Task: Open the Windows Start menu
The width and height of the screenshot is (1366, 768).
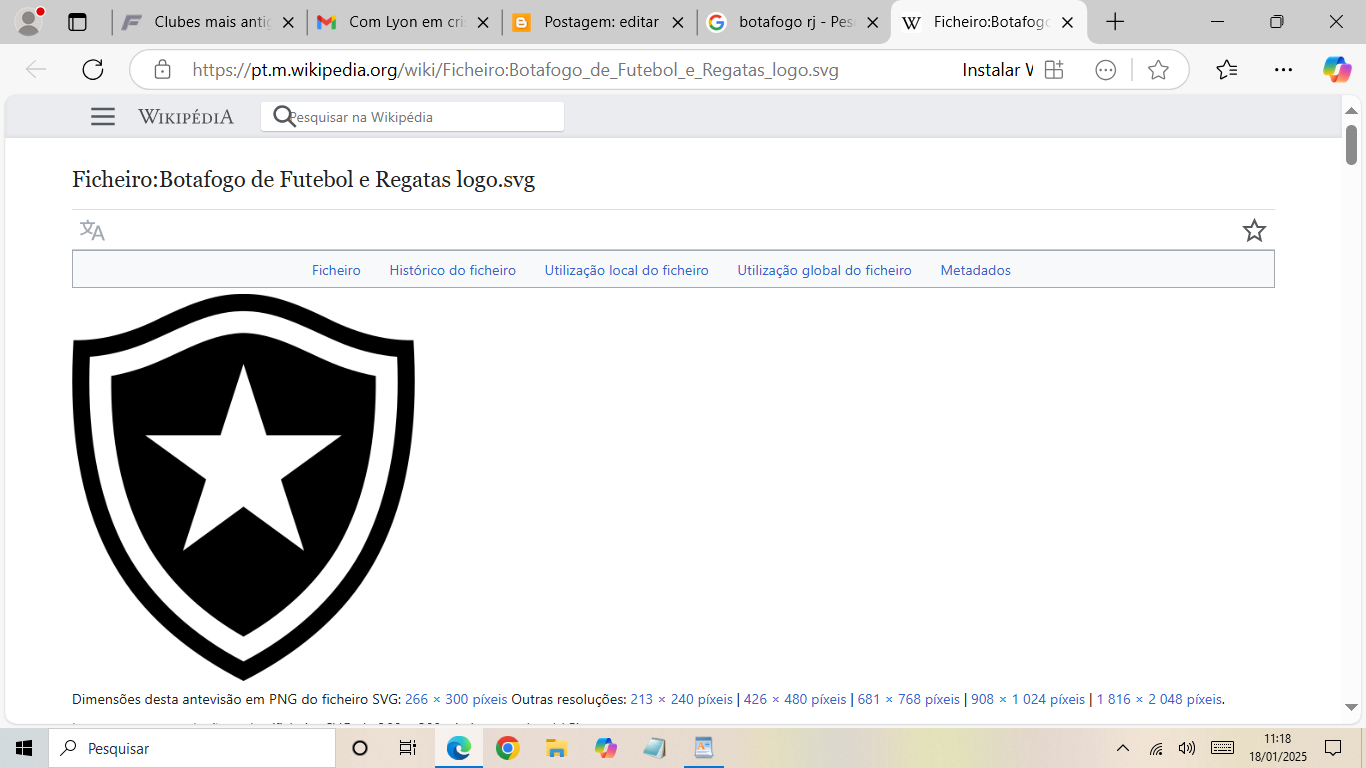Action: (x=24, y=748)
